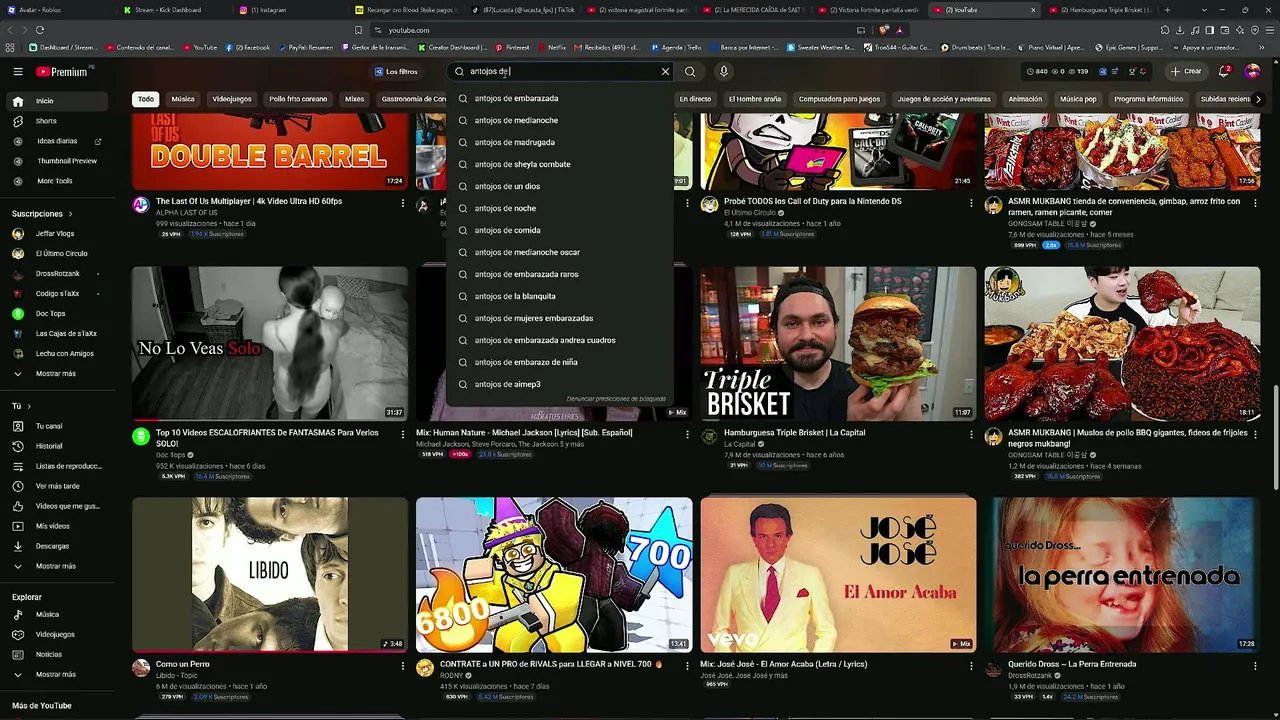Viewport: 1280px width, 720px height.
Task: Open the José José El Amor Acaba thumbnail
Action: [x=838, y=575]
